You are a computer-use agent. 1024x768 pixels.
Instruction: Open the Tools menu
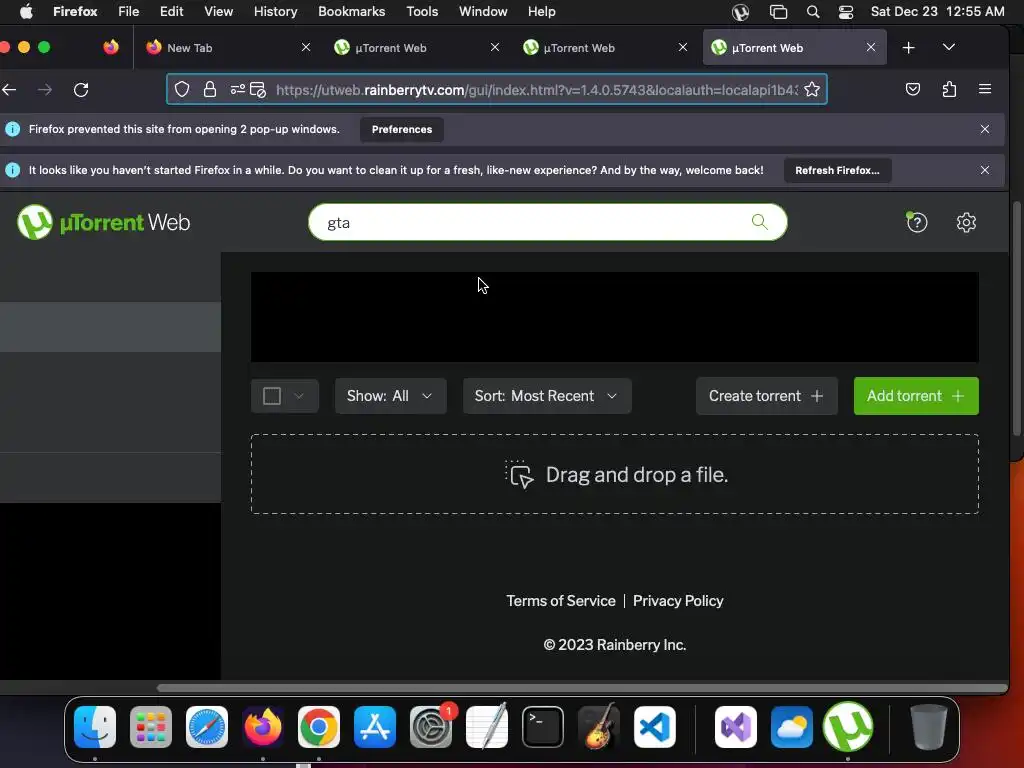(x=422, y=11)
